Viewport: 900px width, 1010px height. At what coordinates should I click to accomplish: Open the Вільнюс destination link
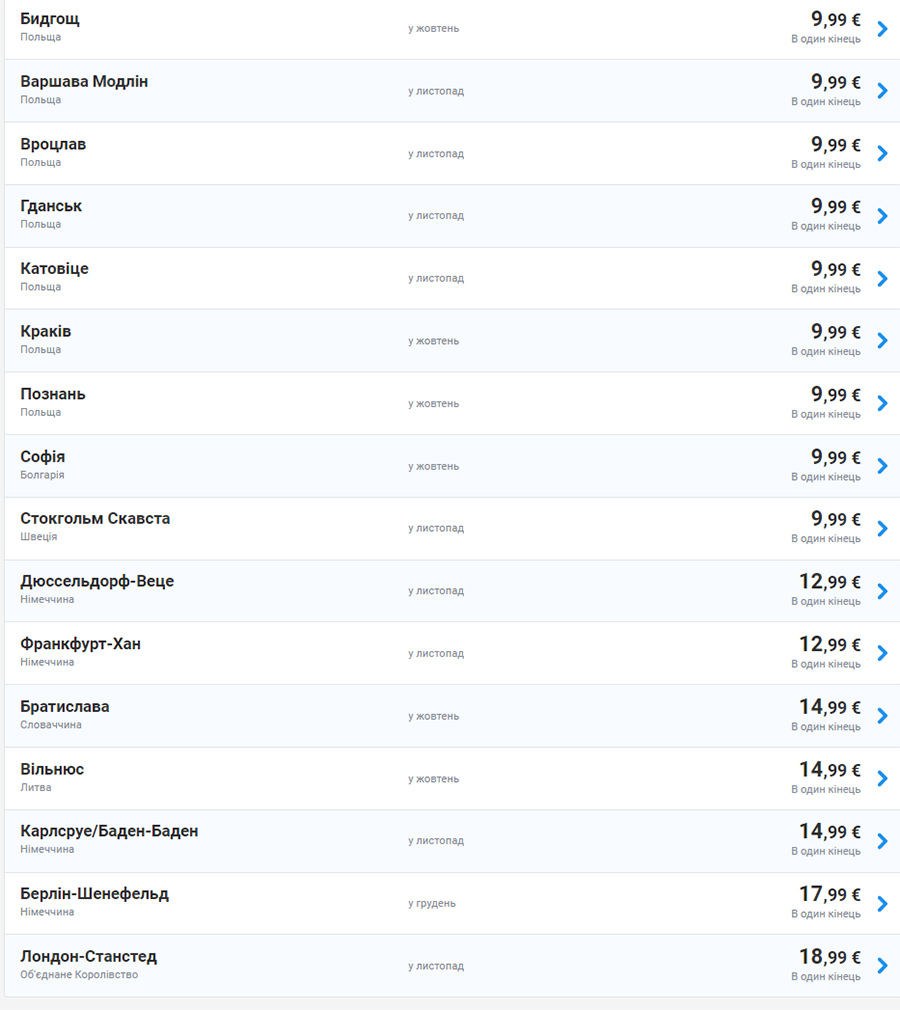(52, 769)
